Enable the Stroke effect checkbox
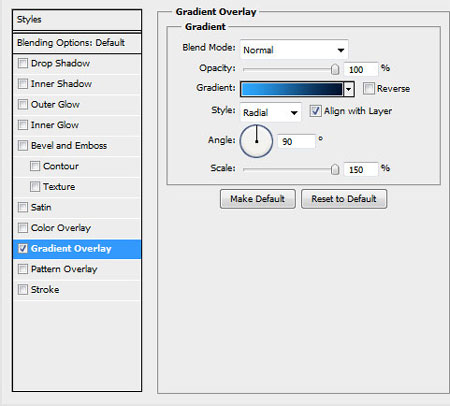450x406 pixels. pos(23,289)
